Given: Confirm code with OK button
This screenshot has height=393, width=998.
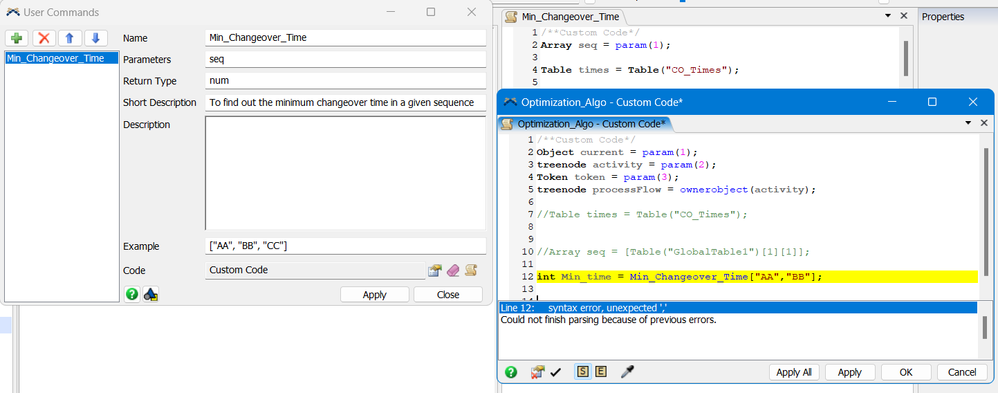Looking at the screenshot, I should [906, 373].
